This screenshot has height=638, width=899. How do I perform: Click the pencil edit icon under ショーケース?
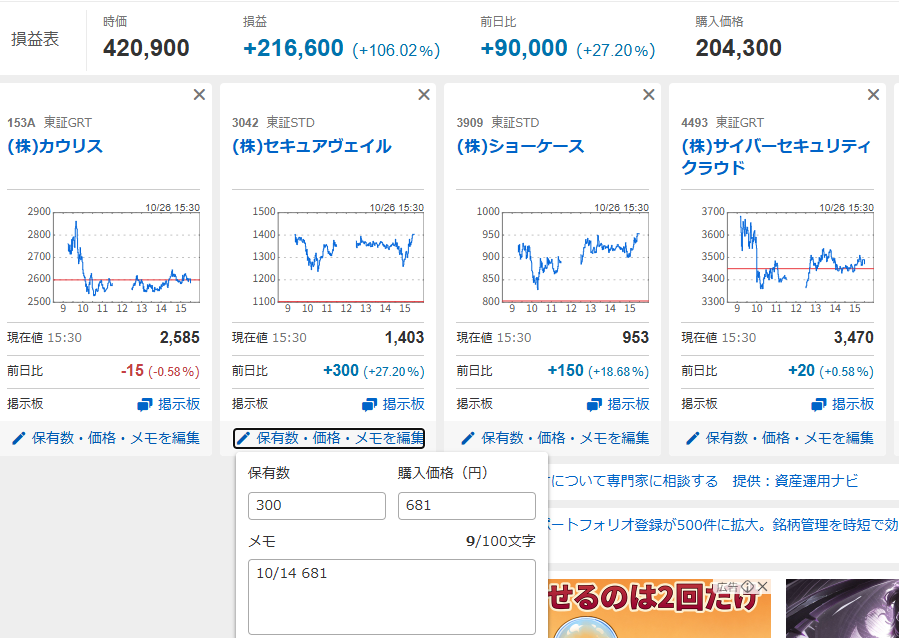coord(468,439)
